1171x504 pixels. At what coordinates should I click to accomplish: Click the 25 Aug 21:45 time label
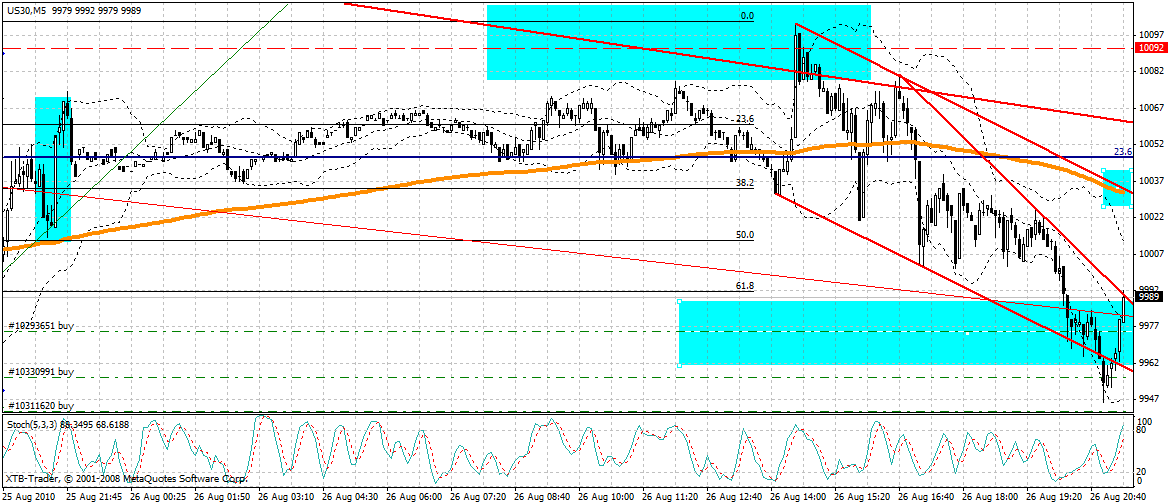tap(93, 496)
